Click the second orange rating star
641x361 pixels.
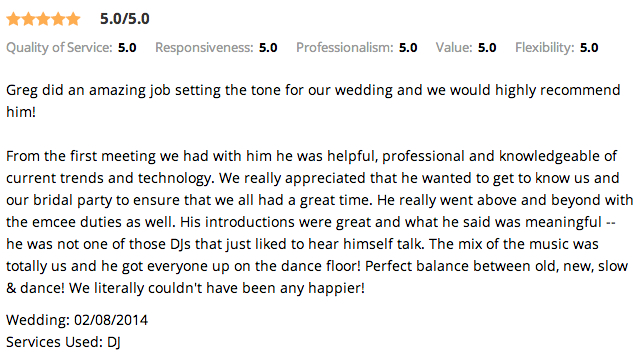(x=29, y=19)
